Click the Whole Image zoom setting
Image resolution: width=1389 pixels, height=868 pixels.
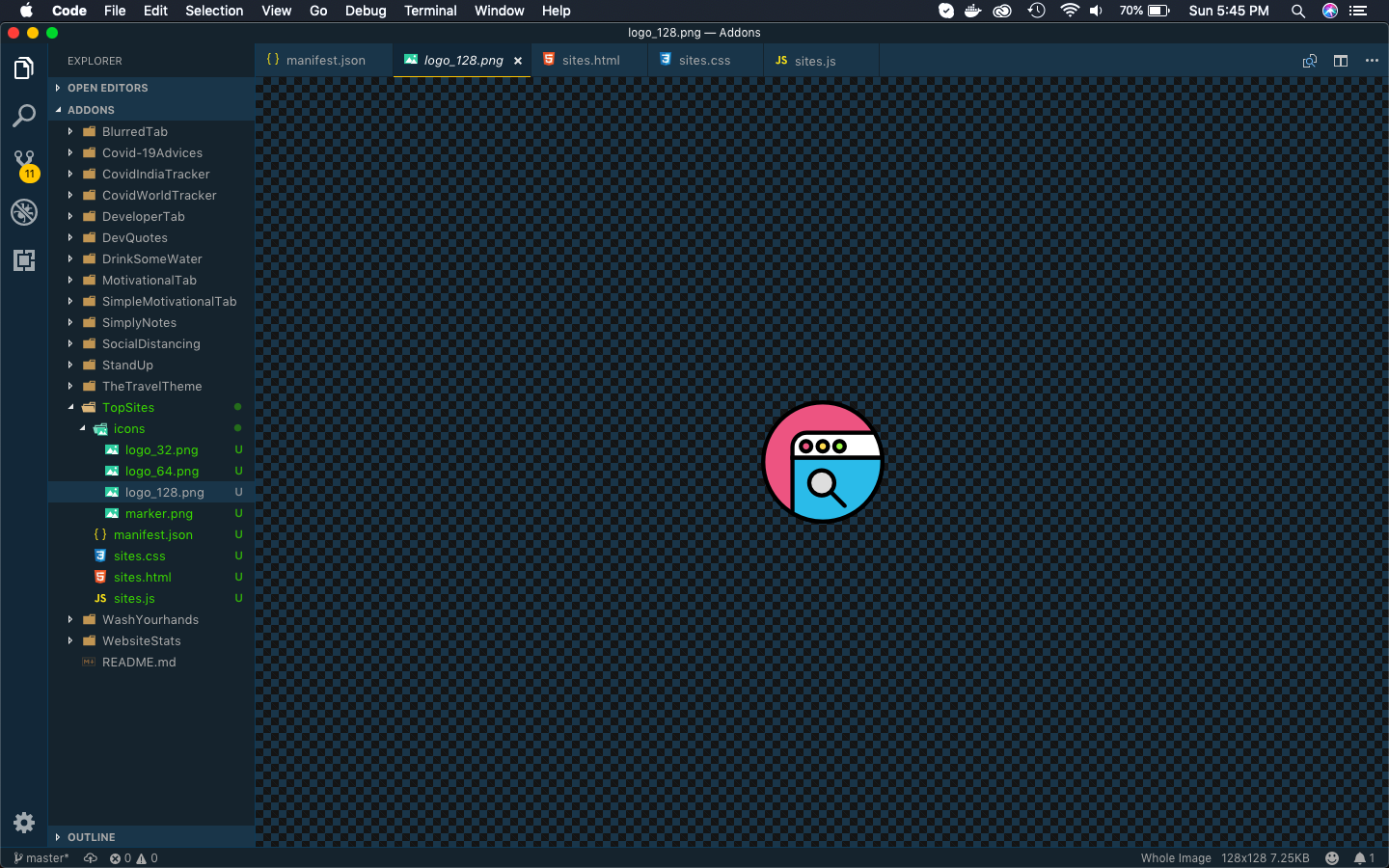(x=1176, y=858)
